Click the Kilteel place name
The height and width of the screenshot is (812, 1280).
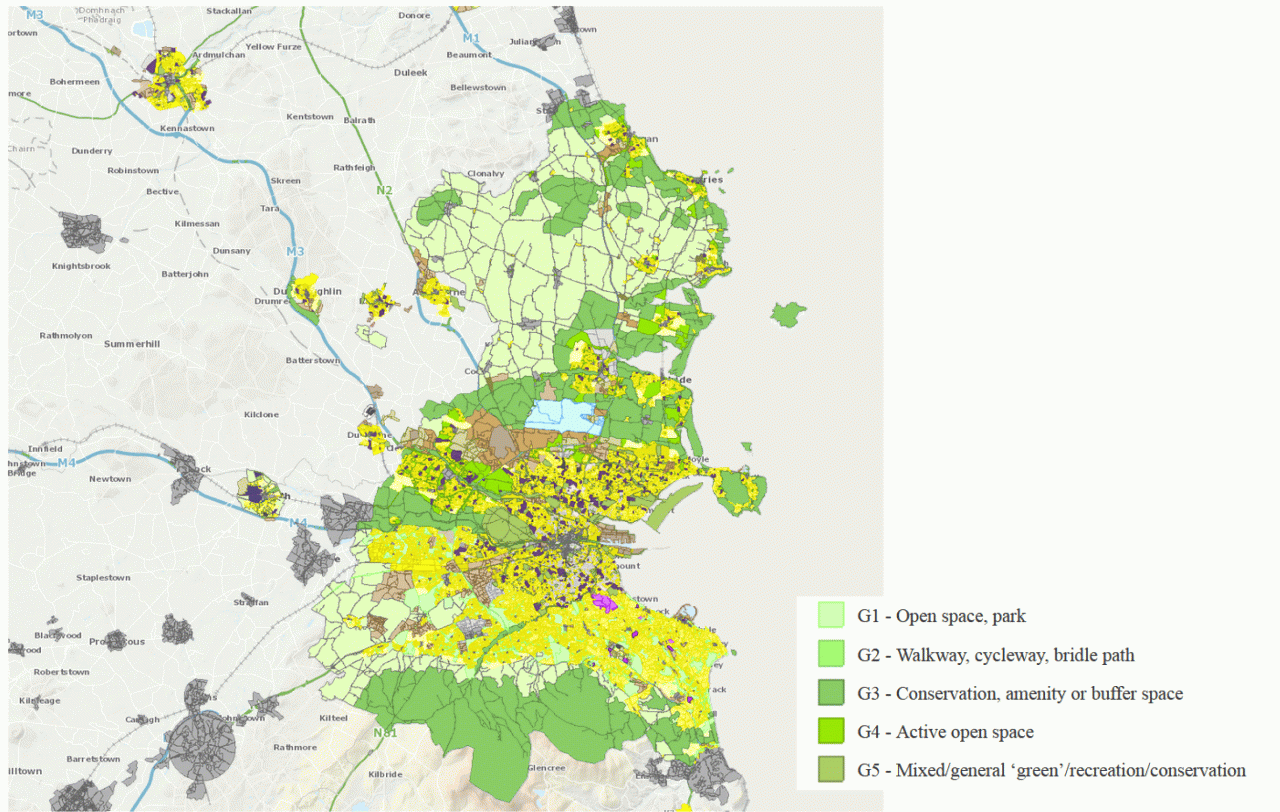(333, 718)
